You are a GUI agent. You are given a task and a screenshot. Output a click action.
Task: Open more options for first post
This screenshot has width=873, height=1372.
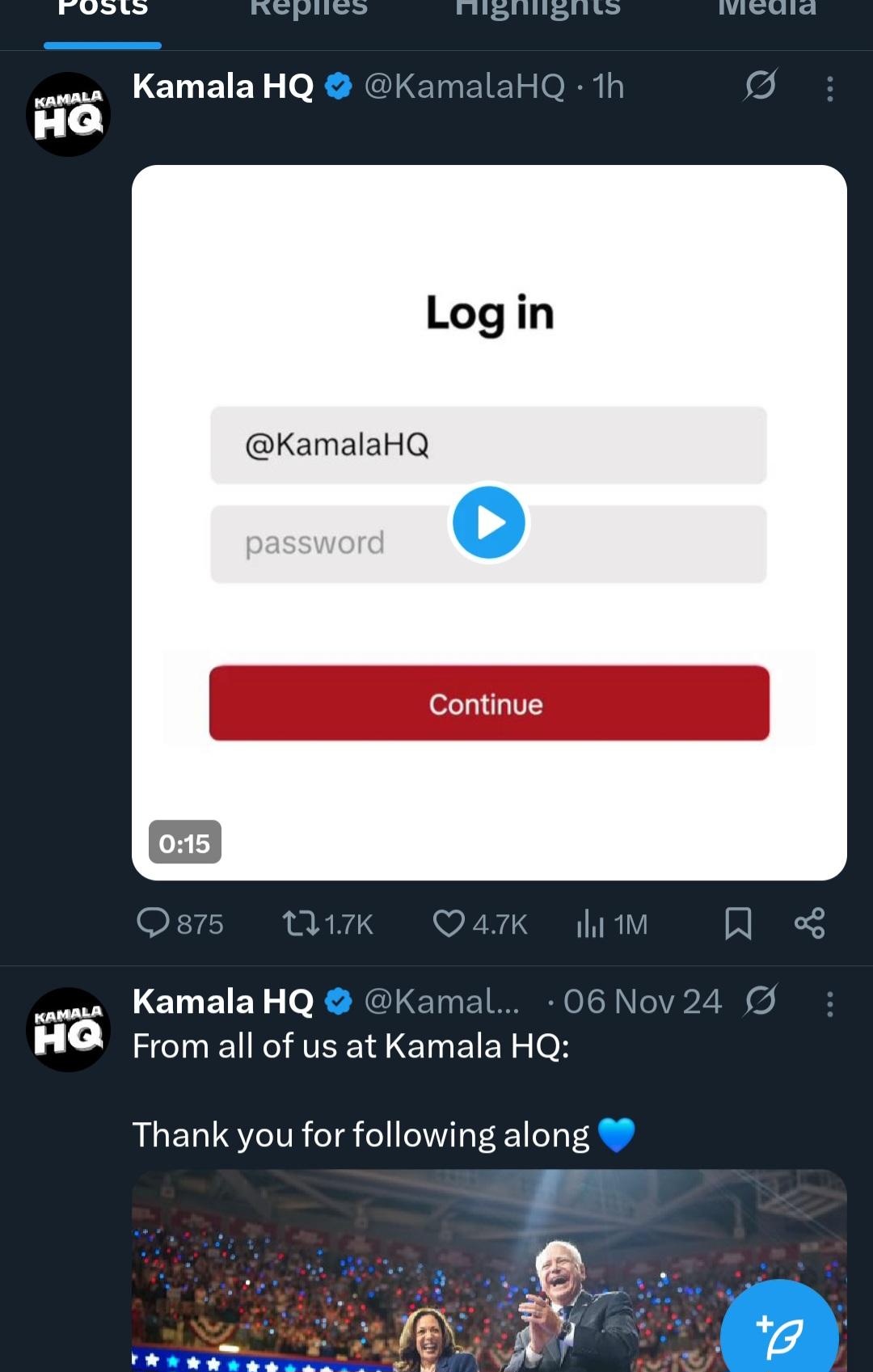(829, 88)
